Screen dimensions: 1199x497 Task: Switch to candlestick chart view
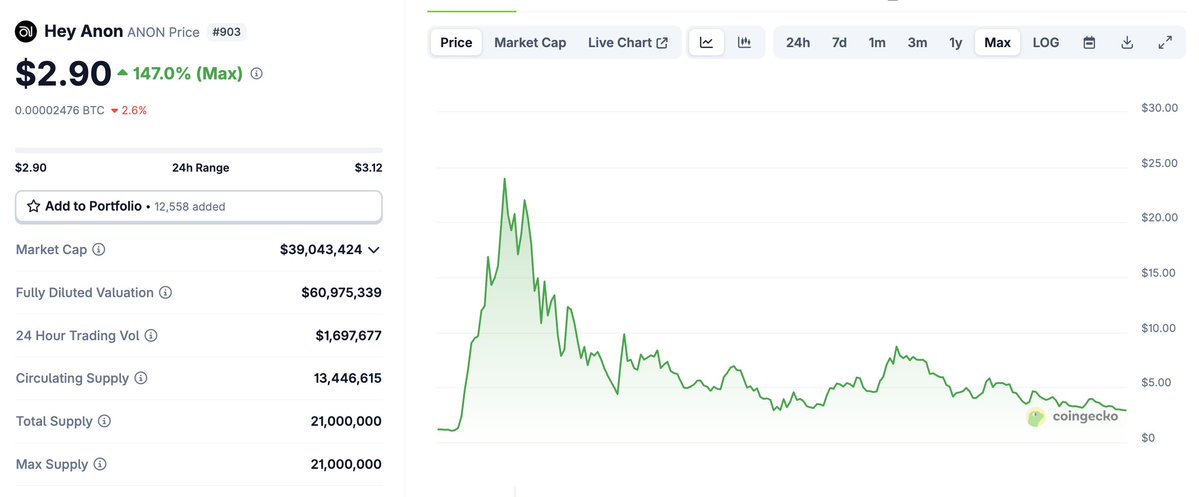coord(744,42)
